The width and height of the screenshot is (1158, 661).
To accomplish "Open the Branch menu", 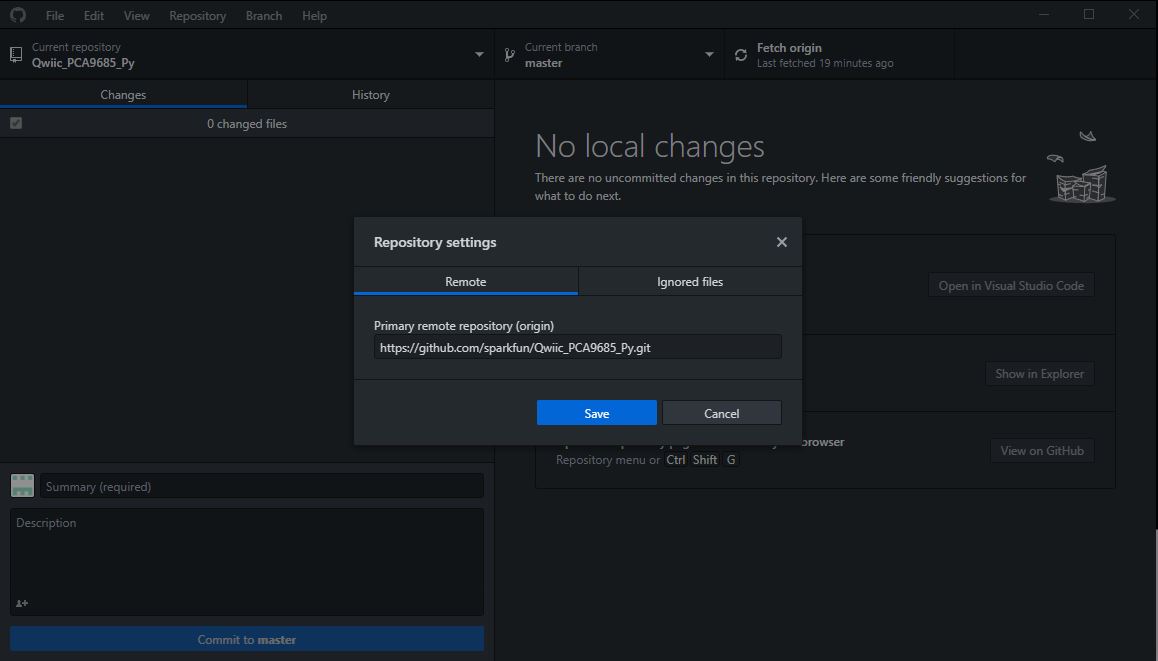I will [x=263, y=15].
